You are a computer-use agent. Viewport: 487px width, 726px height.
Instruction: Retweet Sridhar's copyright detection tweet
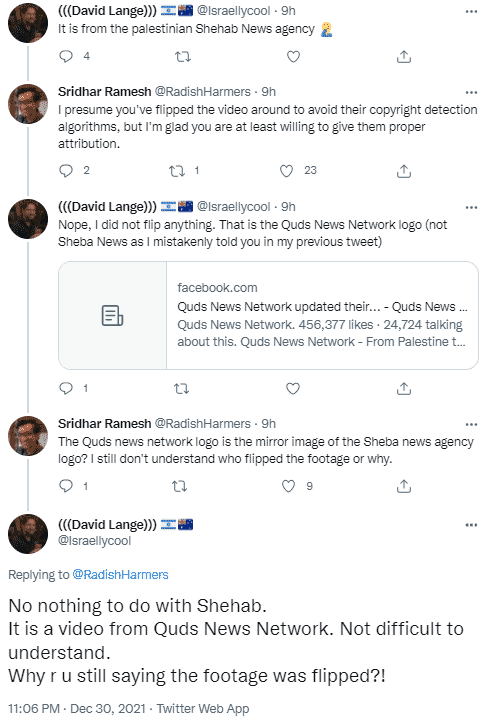coord(177,171)
